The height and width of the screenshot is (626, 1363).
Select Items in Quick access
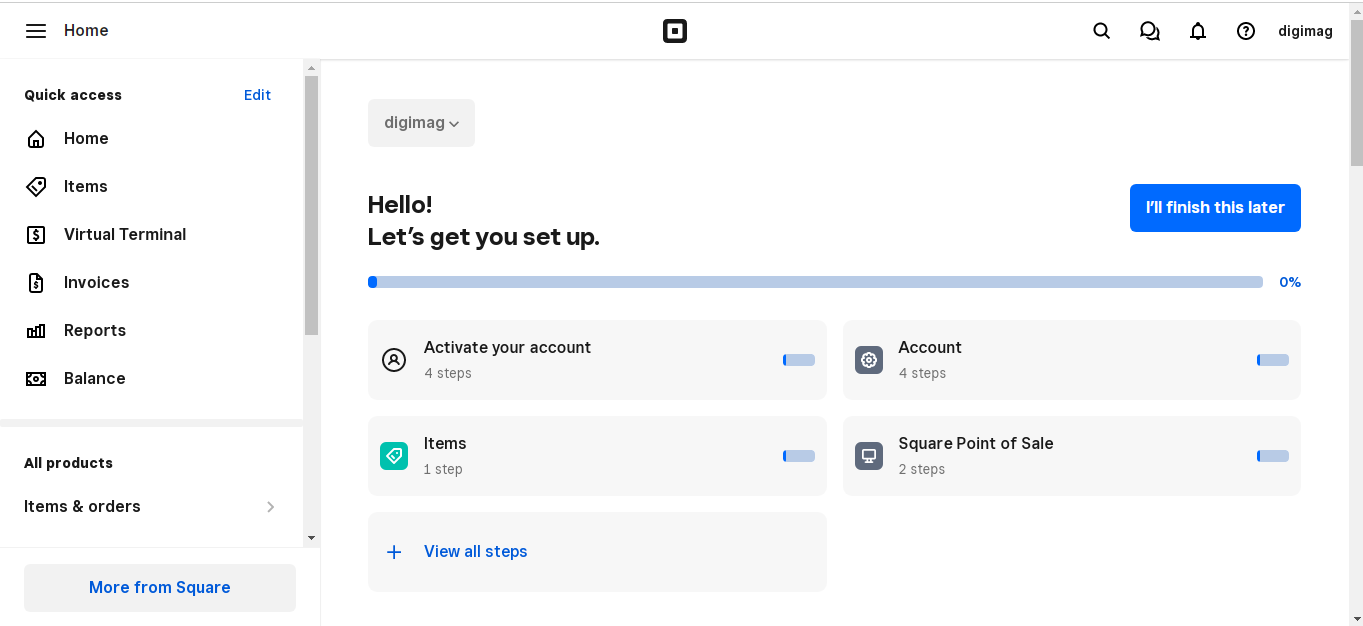(85, 187)
